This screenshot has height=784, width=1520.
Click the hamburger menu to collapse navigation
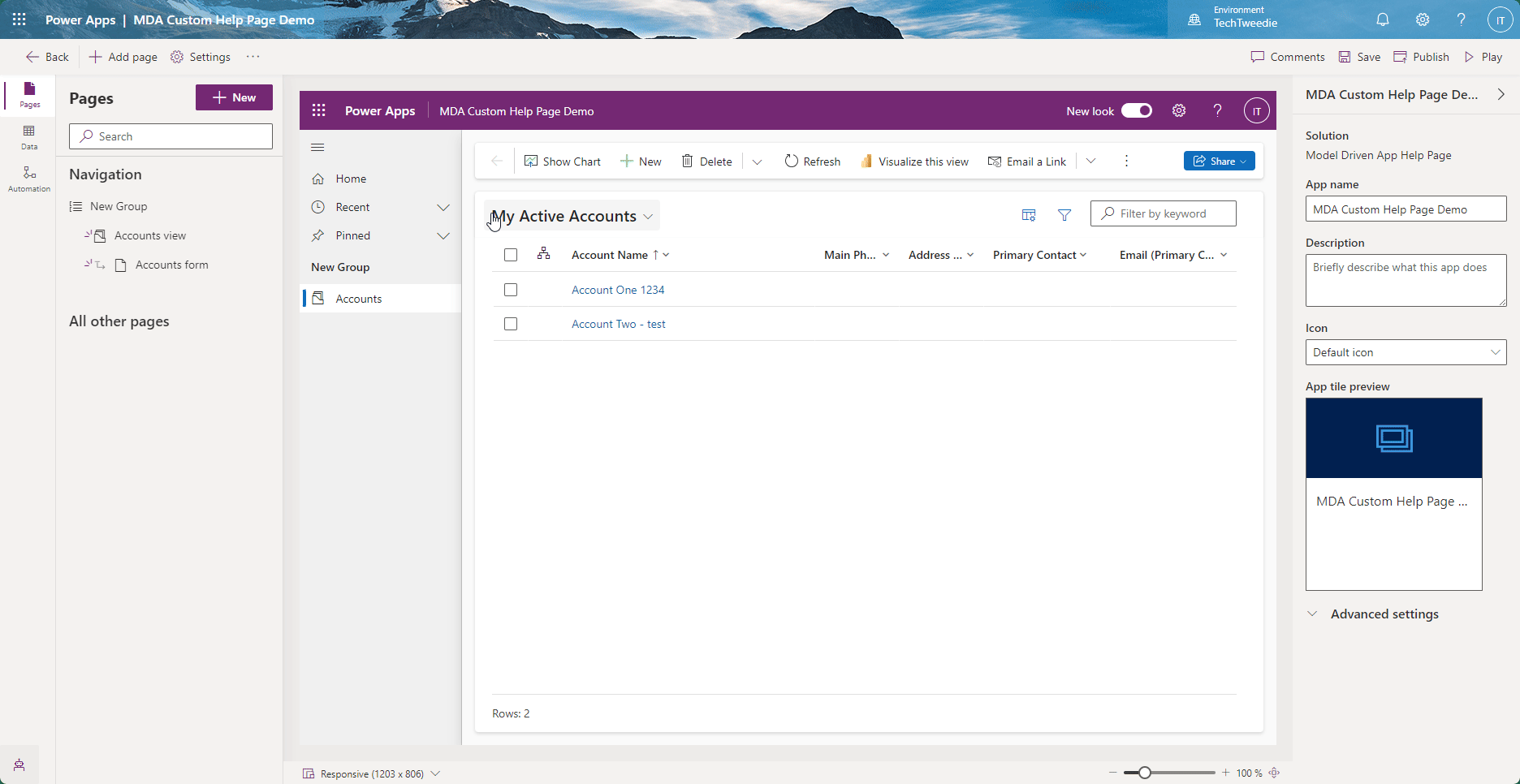point(317,148)
